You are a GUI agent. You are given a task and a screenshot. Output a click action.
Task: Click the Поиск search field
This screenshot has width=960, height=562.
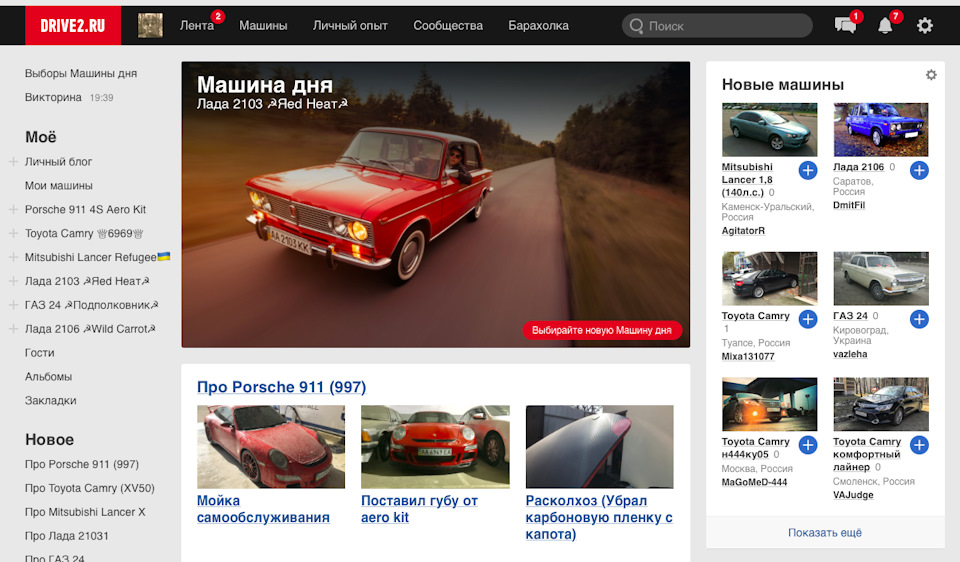click(x=717, y=26)
